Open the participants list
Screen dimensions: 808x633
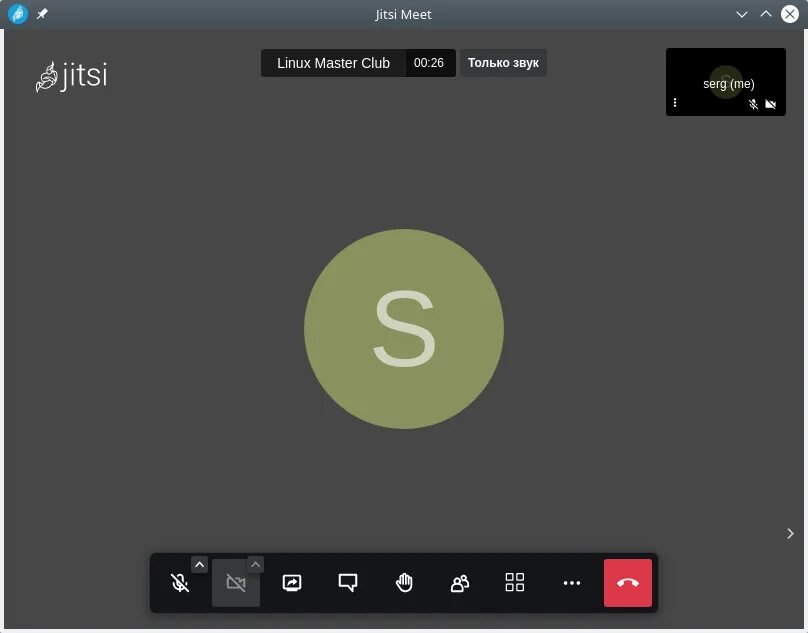(x=460, y=583)
